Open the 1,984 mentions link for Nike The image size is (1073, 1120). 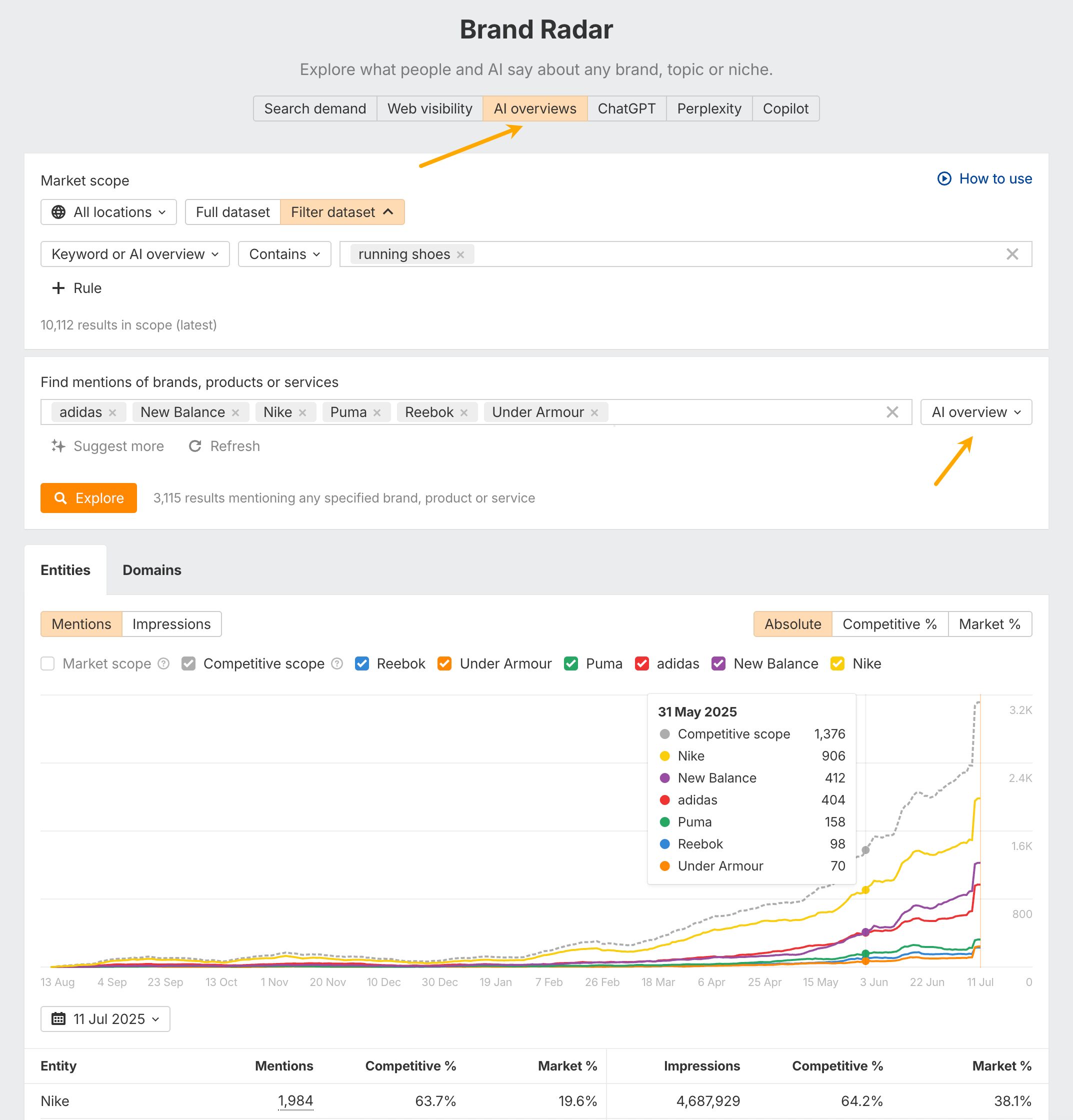[x=295, y=1100]
